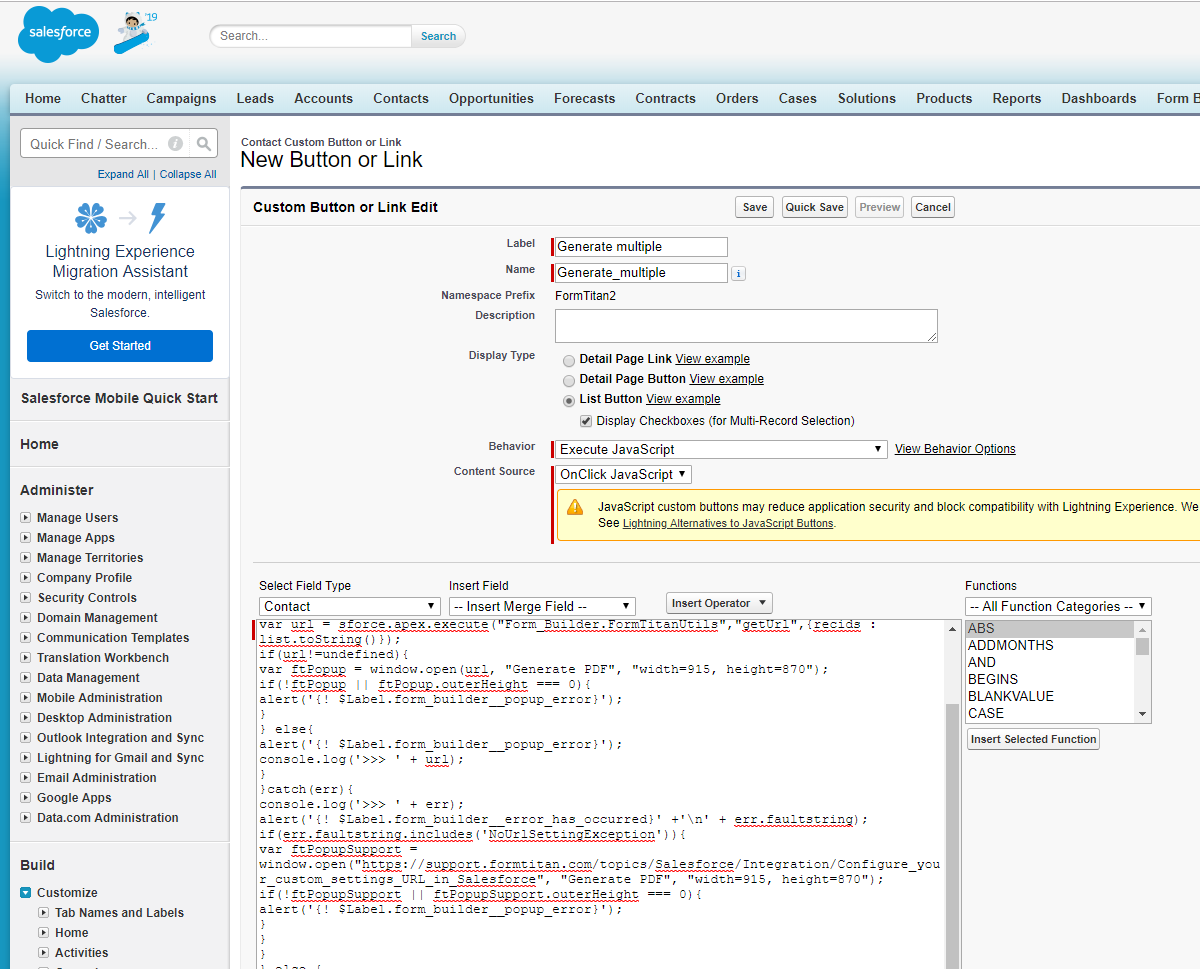
Task: Collapse the Customize section arrow
Action: 26,893
